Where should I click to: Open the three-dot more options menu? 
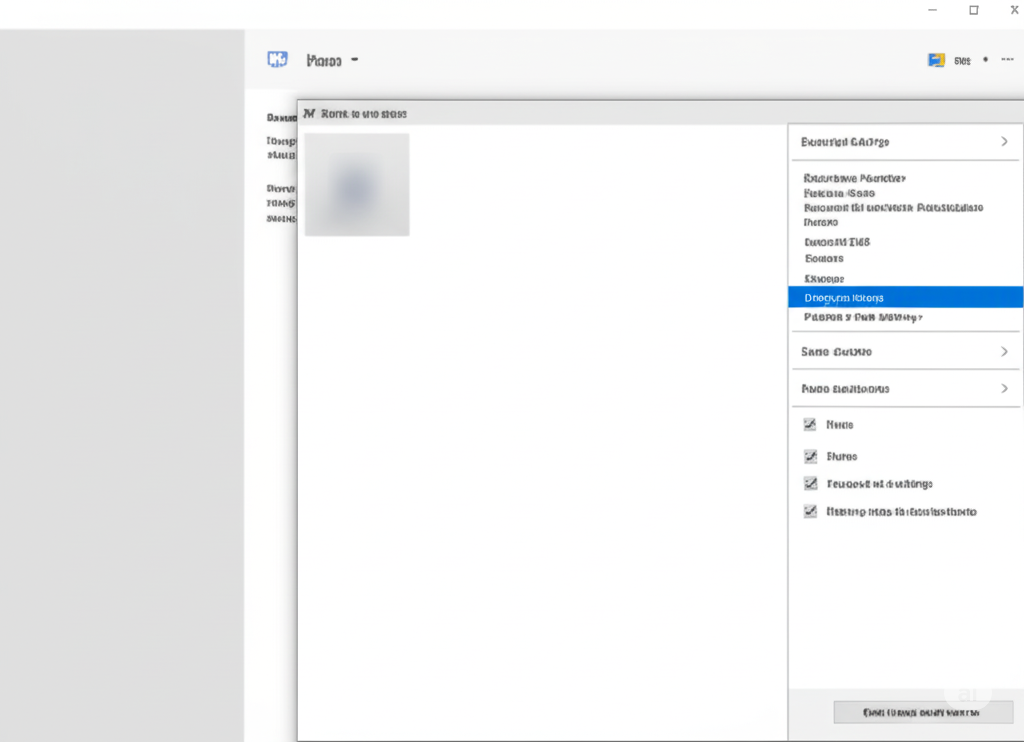(x=1008, y=59)
